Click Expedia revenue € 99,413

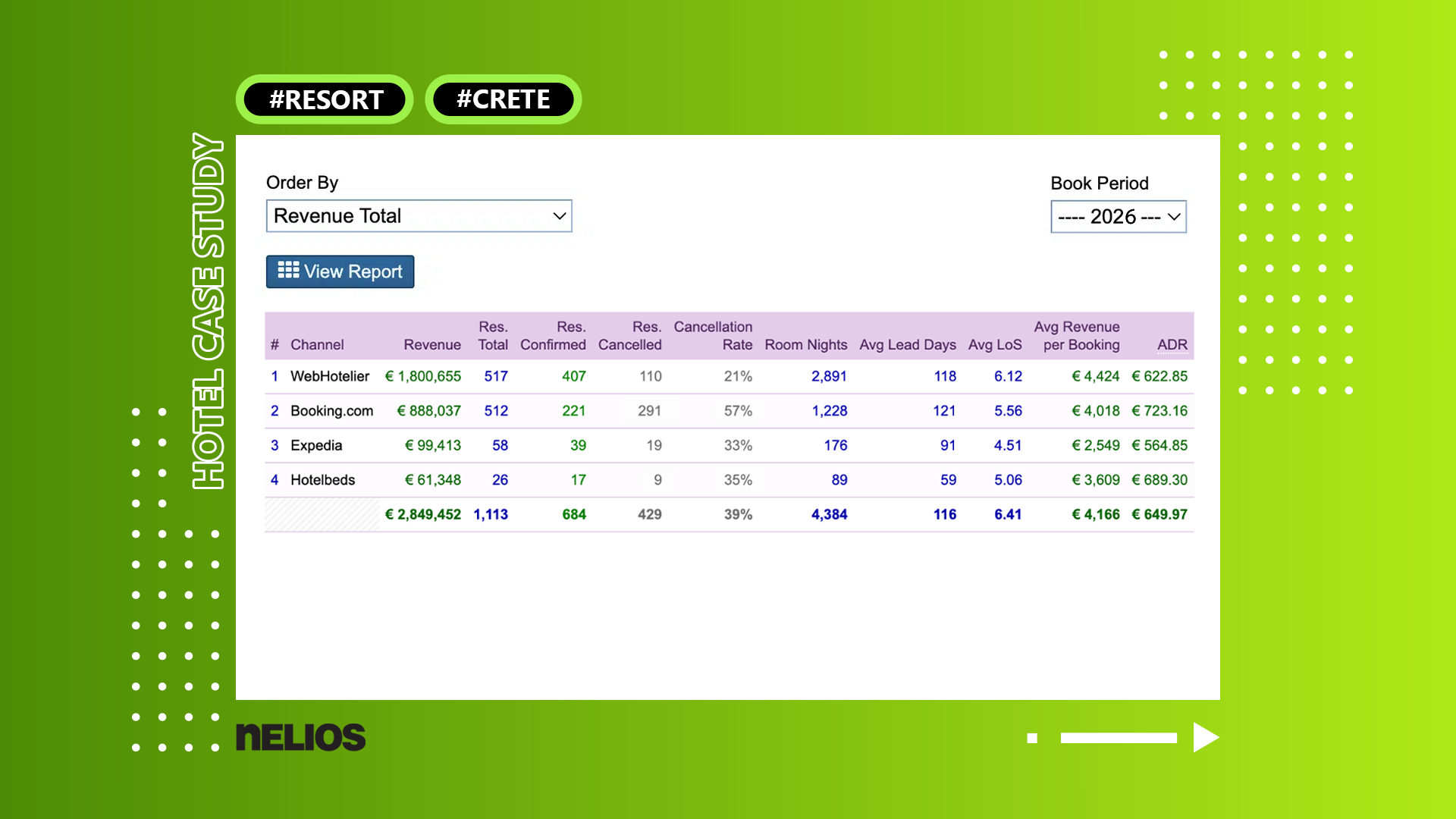433,445
